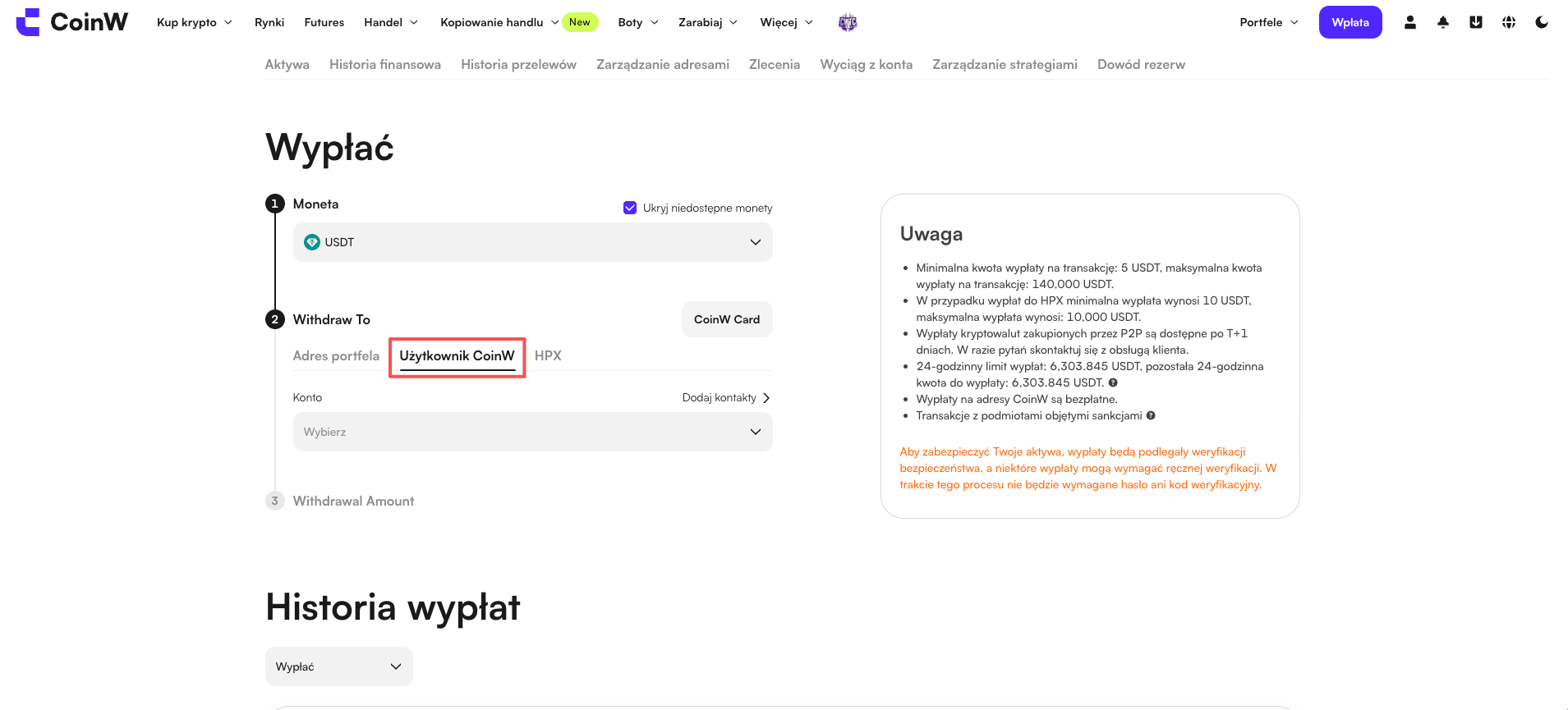The image size is (1568, 710).
Task: Toggle dark mode moon icon
Action: (x=1542, y=22)
